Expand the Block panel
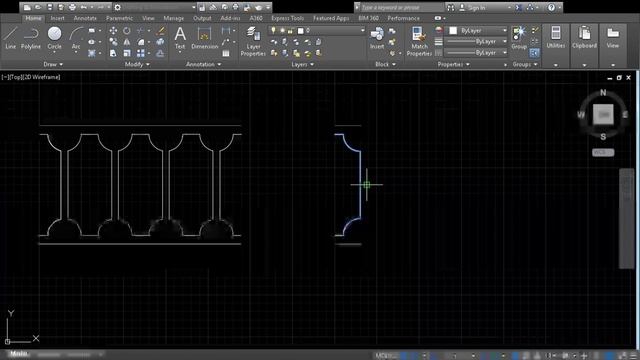640x360 pixels. tap(385, 64)
